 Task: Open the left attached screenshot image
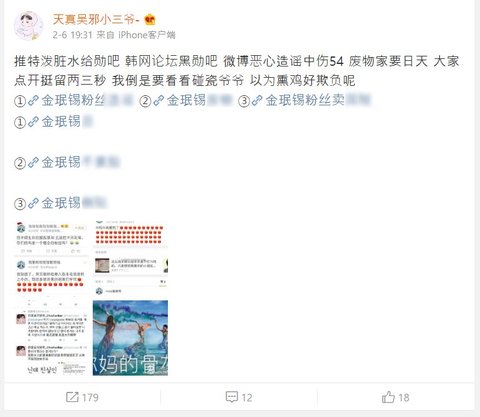tap(52, 298)
